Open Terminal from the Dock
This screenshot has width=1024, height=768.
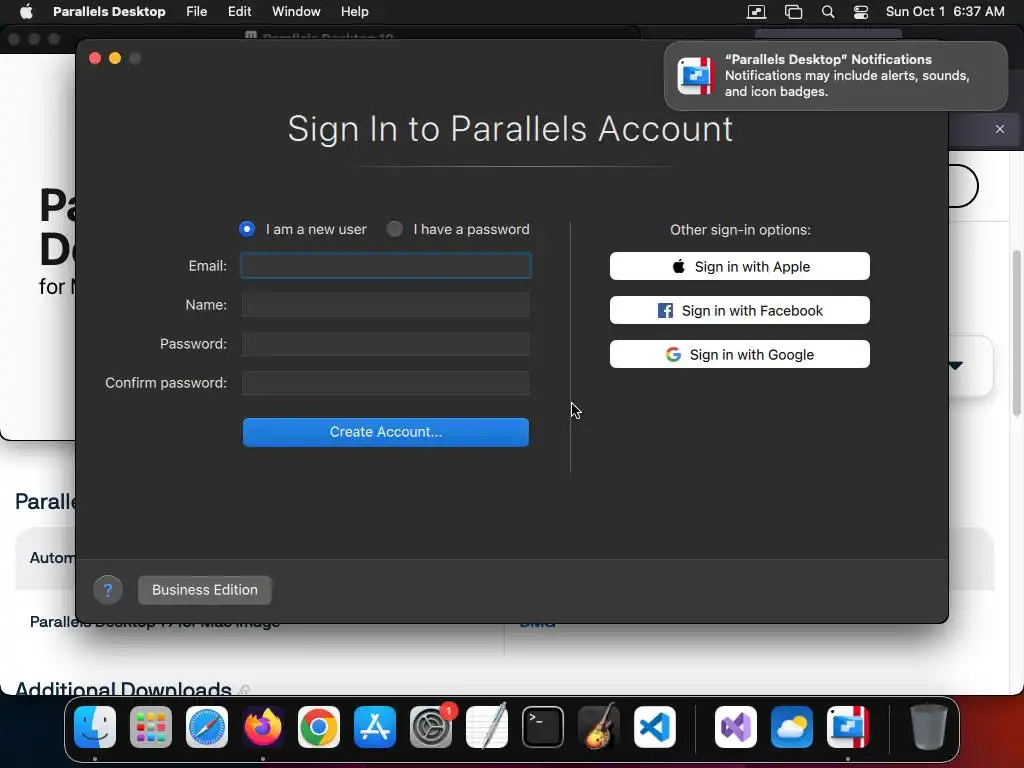tap(543, 727)
